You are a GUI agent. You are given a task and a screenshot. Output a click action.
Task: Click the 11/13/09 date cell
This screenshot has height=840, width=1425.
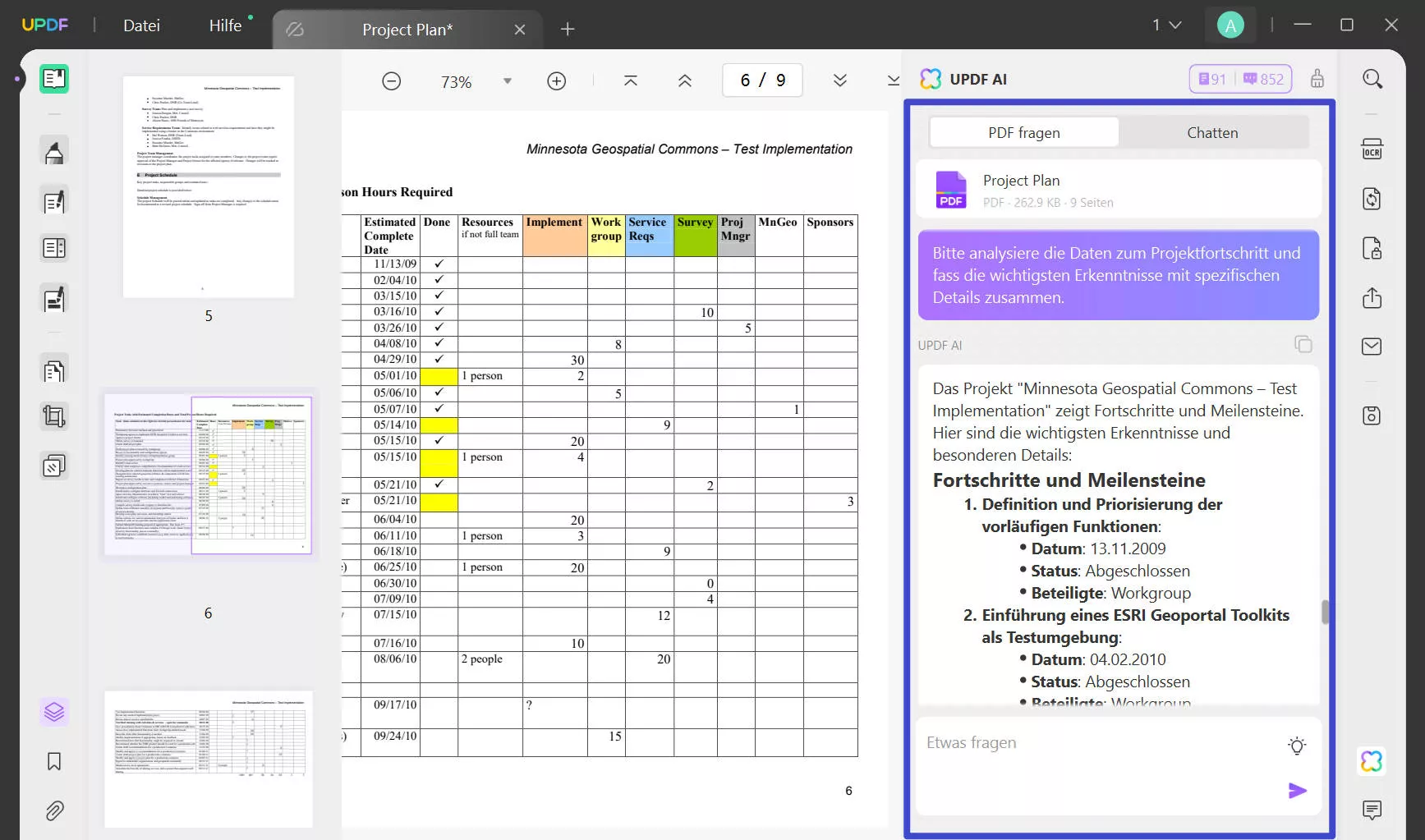(x=390, y=264)
